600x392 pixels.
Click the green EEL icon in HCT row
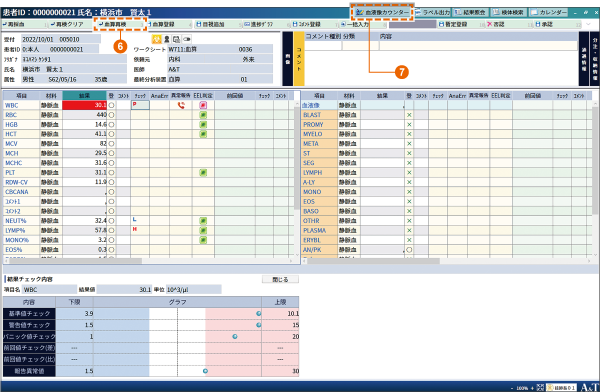203,134
